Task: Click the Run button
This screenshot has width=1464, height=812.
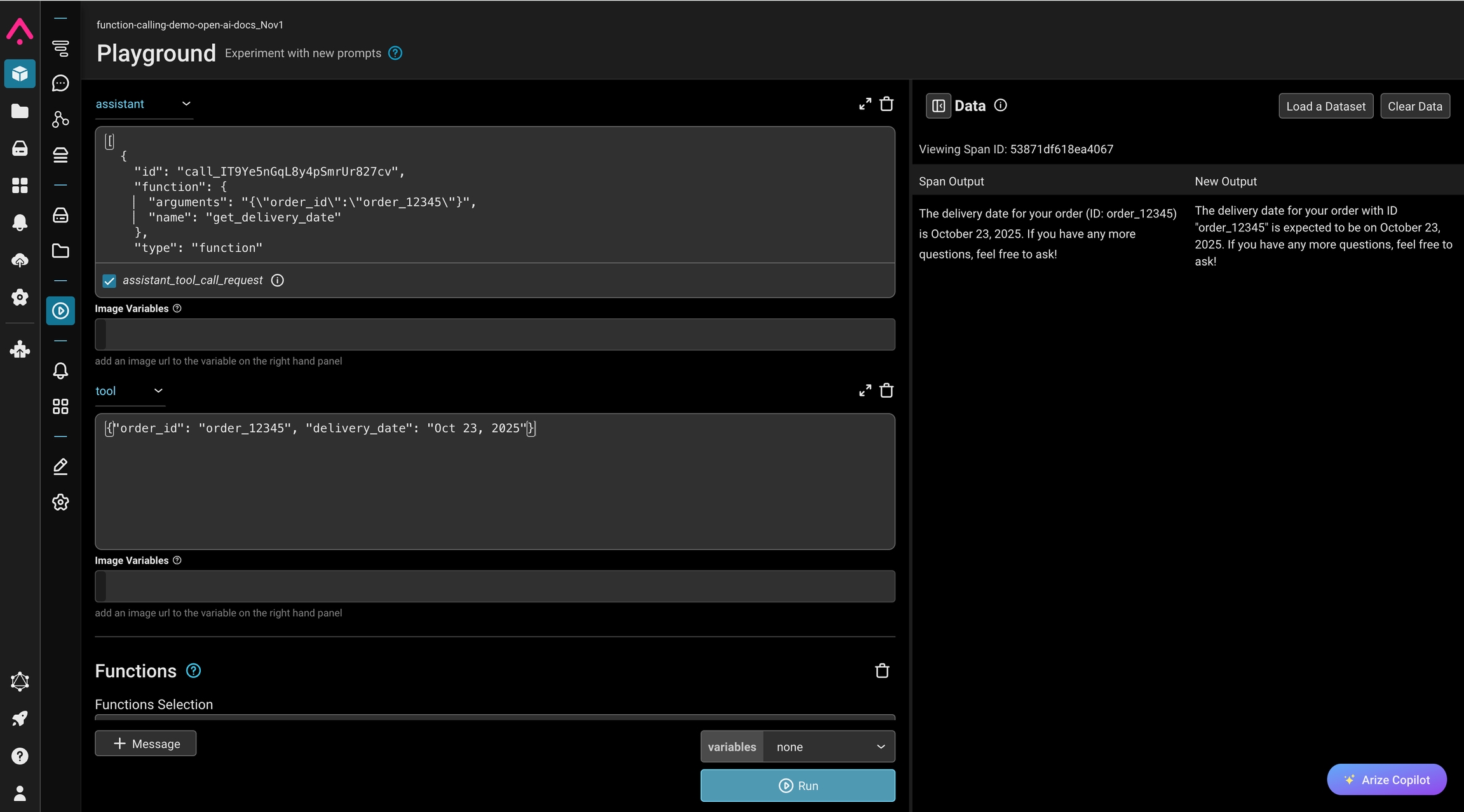Action: (797, 786)
